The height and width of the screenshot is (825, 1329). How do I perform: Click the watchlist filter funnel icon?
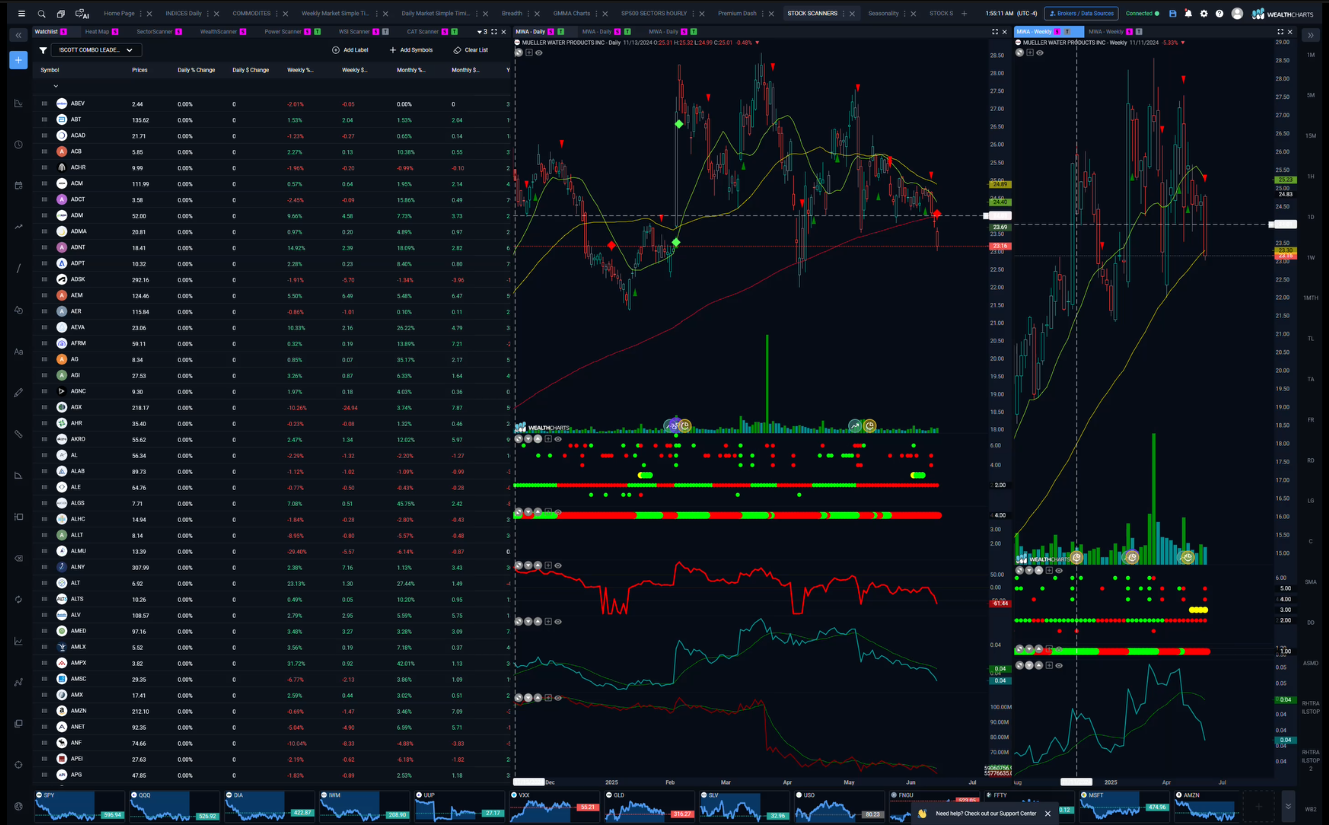[x=43, y=50]
